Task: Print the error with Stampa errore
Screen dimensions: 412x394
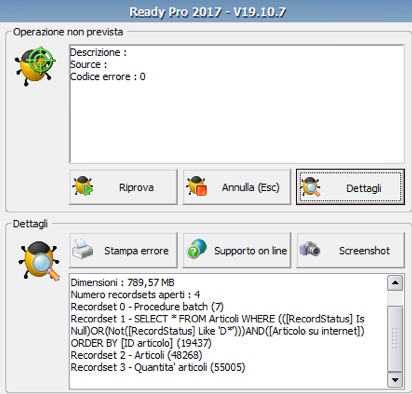Action: (x=123, y=250)
